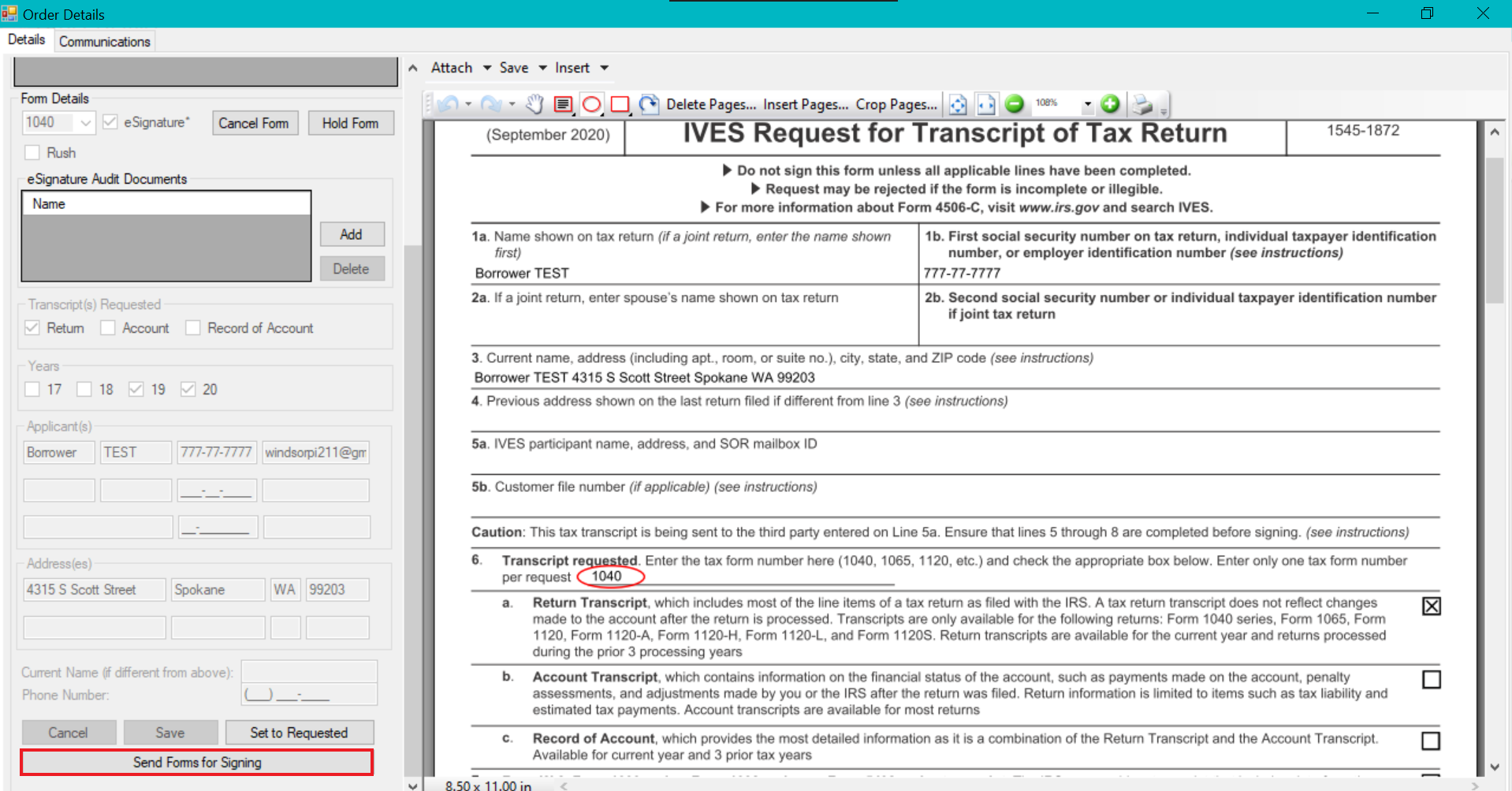Viewport: 1512px width, 791px height.
Task: Click the Cancel button at bottom
Action: click(69, 733)
